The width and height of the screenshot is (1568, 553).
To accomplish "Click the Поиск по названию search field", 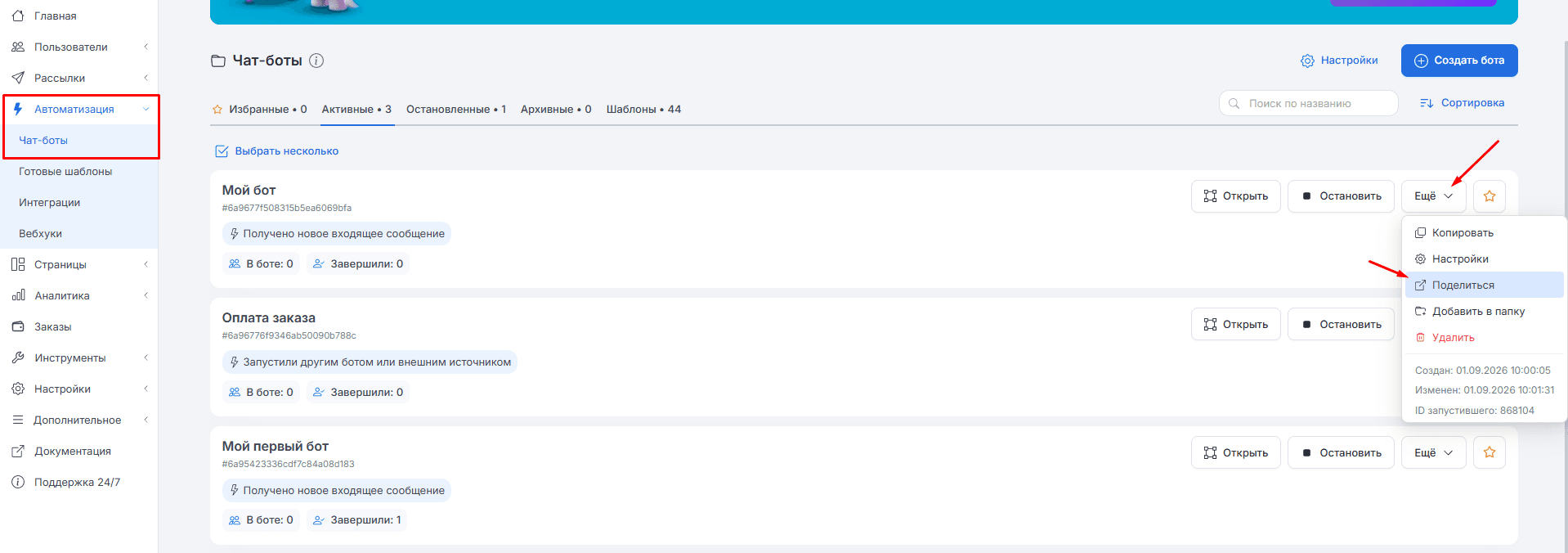I will click(x=1308, y=103).
